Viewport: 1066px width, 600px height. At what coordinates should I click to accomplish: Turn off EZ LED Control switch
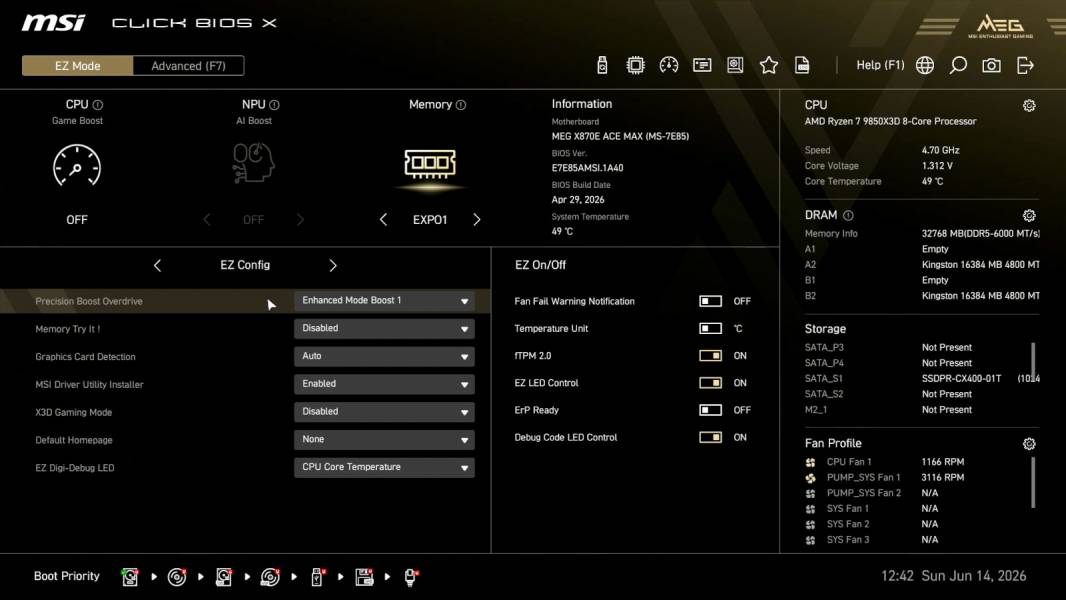click(710, 383)
